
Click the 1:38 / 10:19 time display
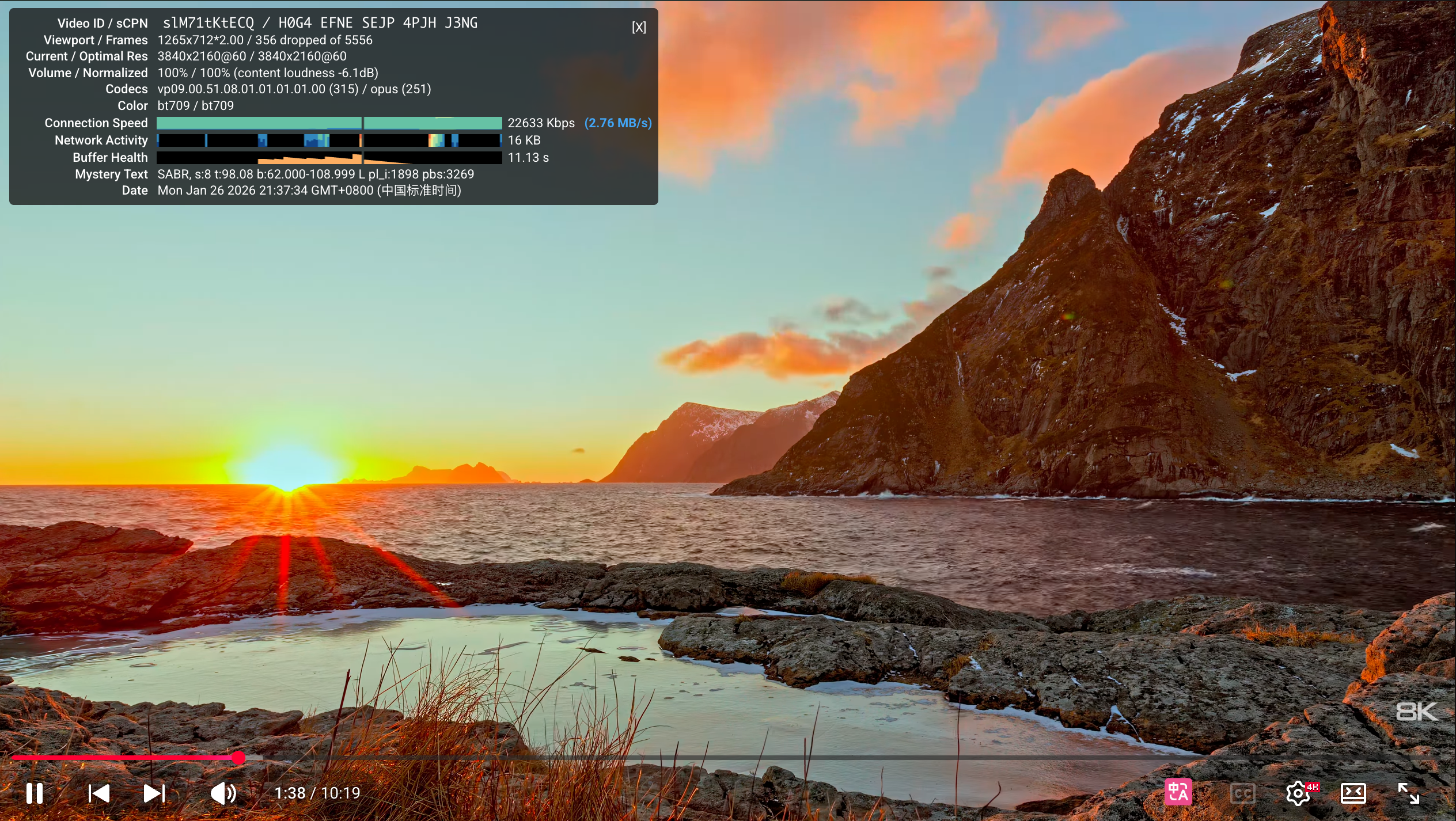(317, 793)
